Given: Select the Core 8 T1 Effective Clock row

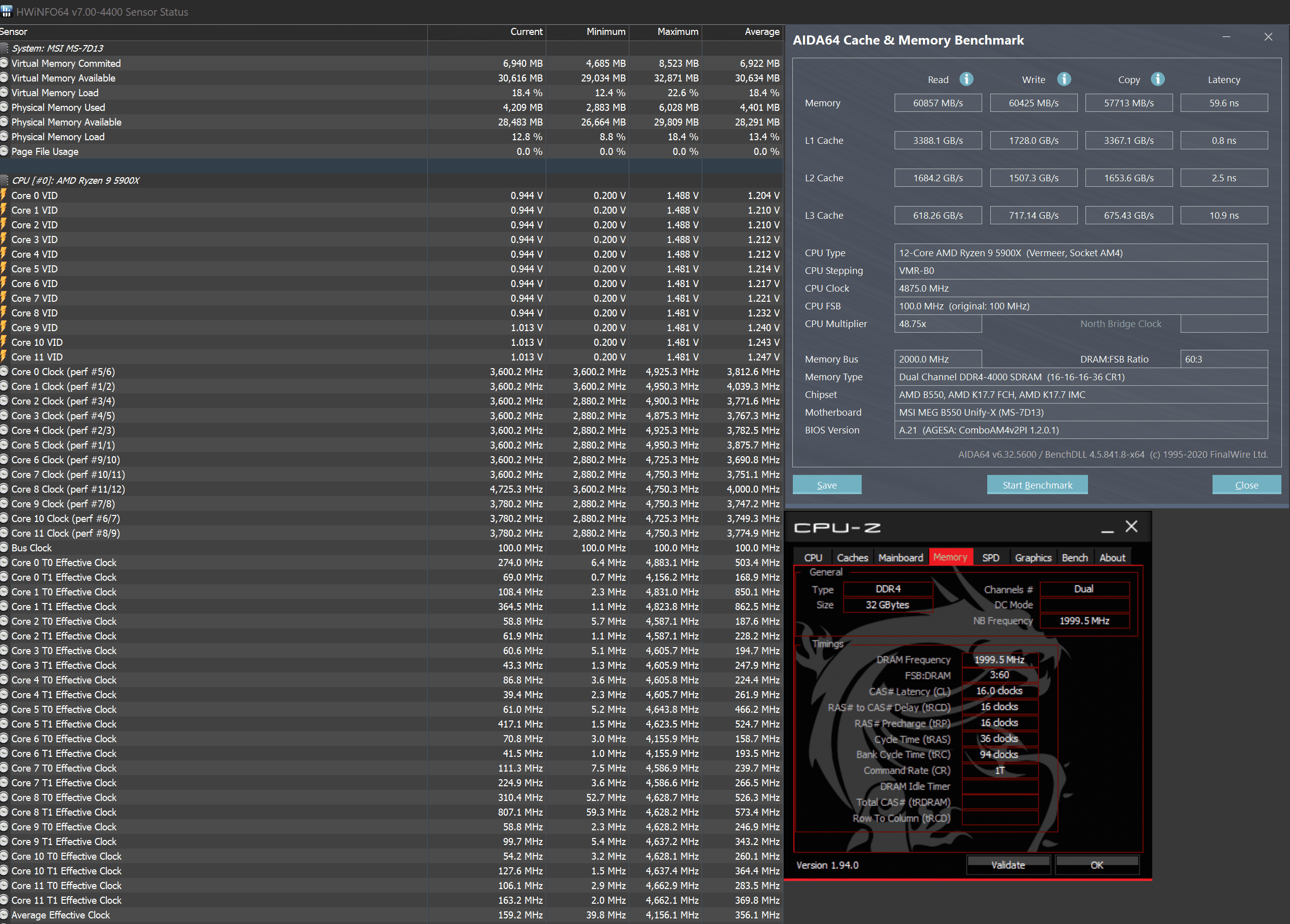Looking at the screenshot, I should pos(391,812).
